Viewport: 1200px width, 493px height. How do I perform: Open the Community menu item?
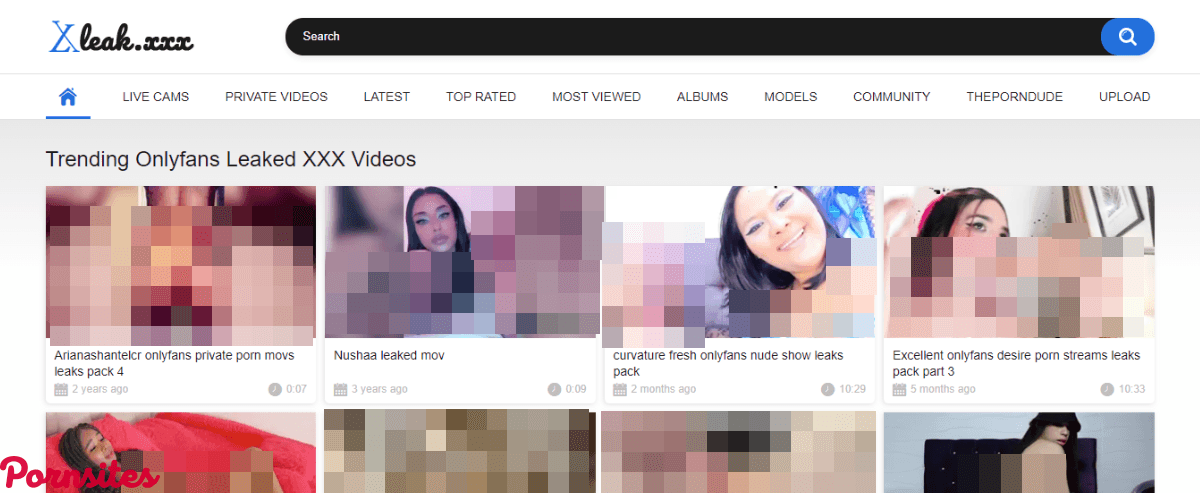(x=891, y=97)
